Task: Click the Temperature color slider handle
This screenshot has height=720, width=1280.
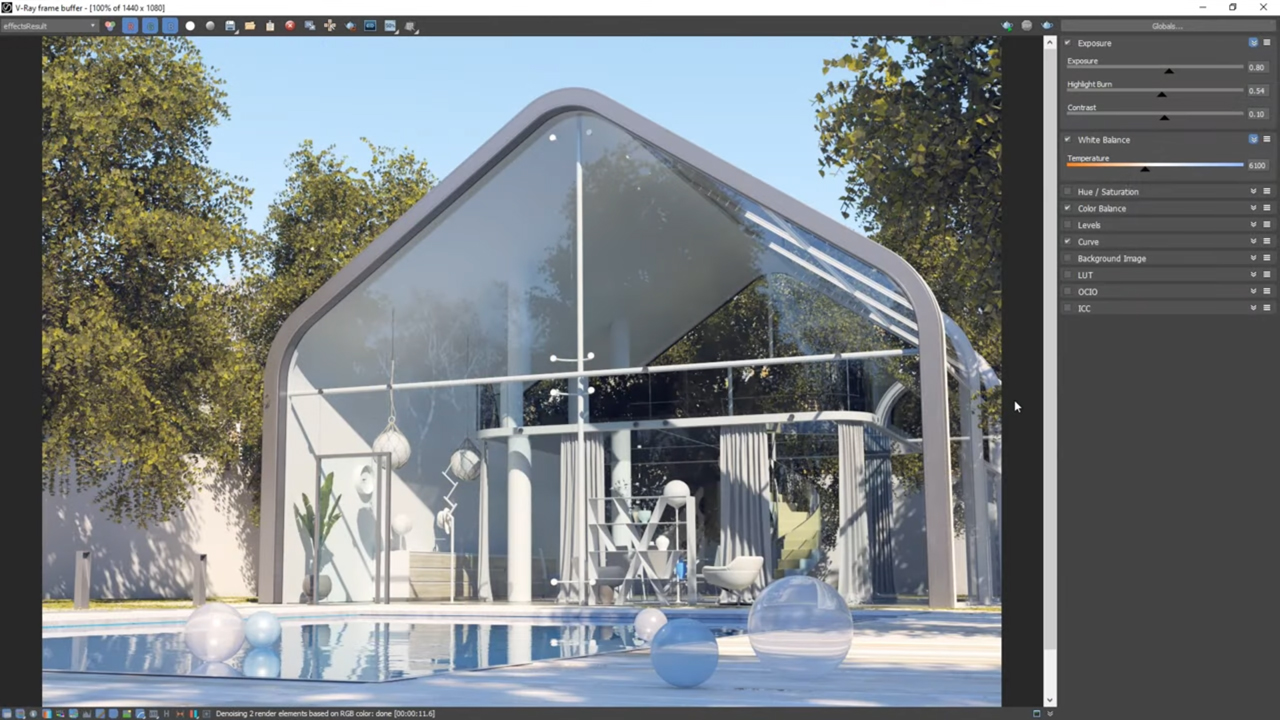Action: coord(1145,169)
